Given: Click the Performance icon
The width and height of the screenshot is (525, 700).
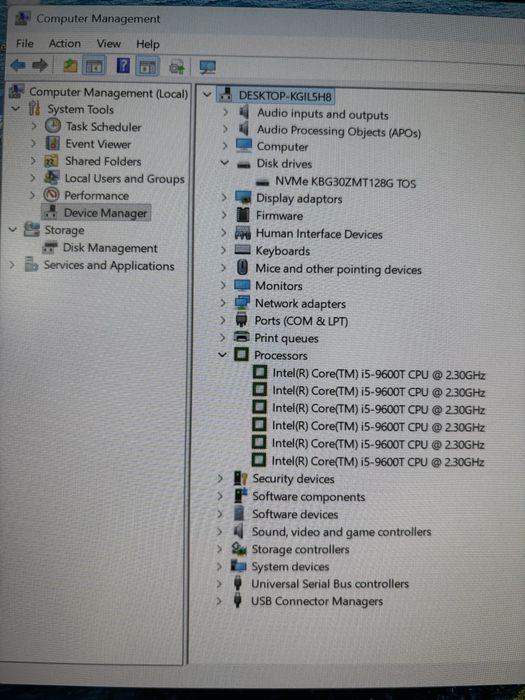Looking at the screenshot, I should click(51, 195).
